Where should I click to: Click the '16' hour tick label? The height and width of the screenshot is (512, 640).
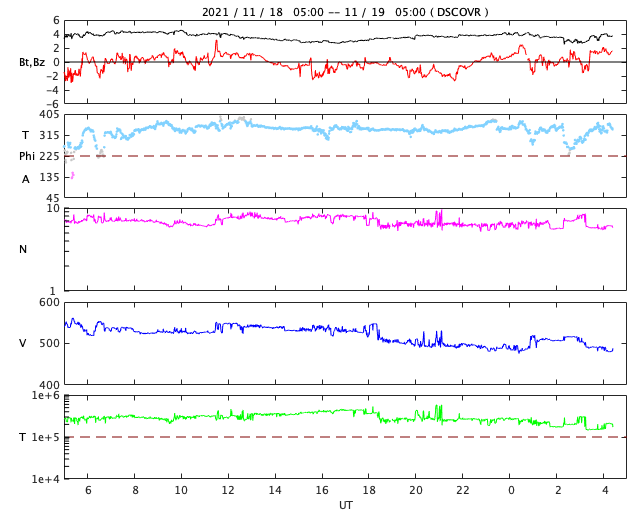(322, 490)
